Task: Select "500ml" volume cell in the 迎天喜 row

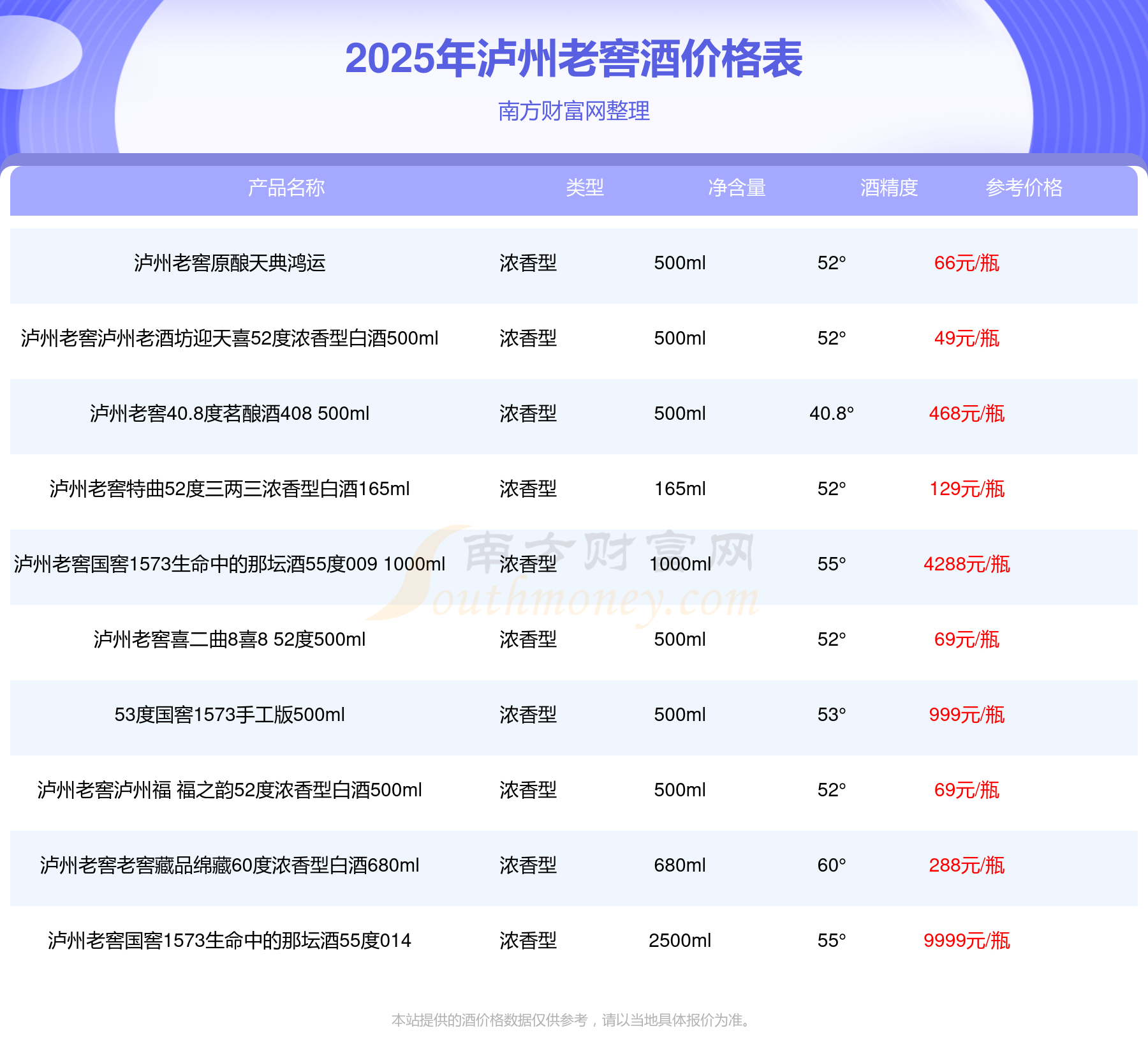Action: click(x=680, y=338)
